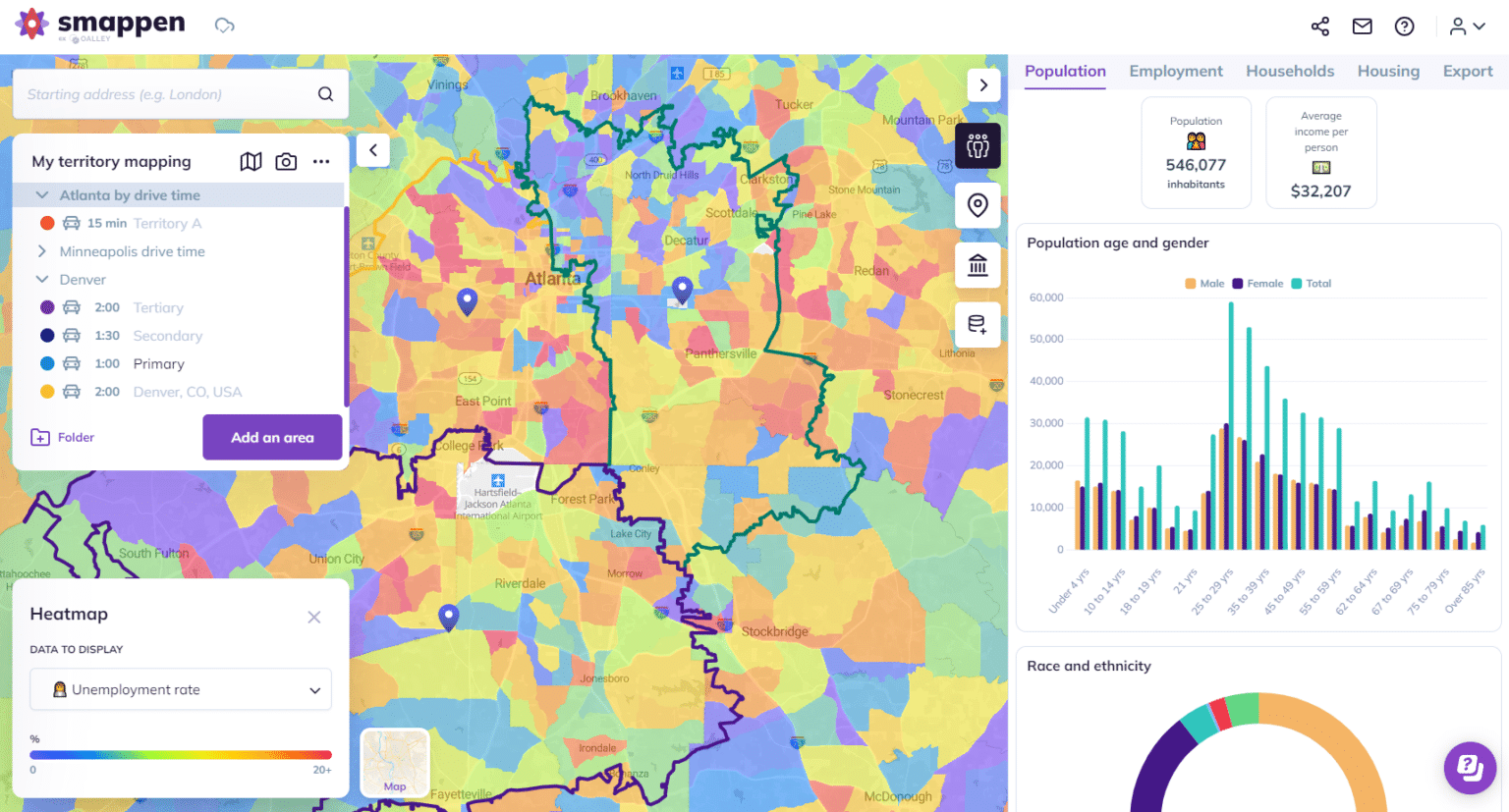The image size is (1509, 812).
Task: Select the demographics heatmap icon on map toolbar
Action: click(x=978, y=145)
